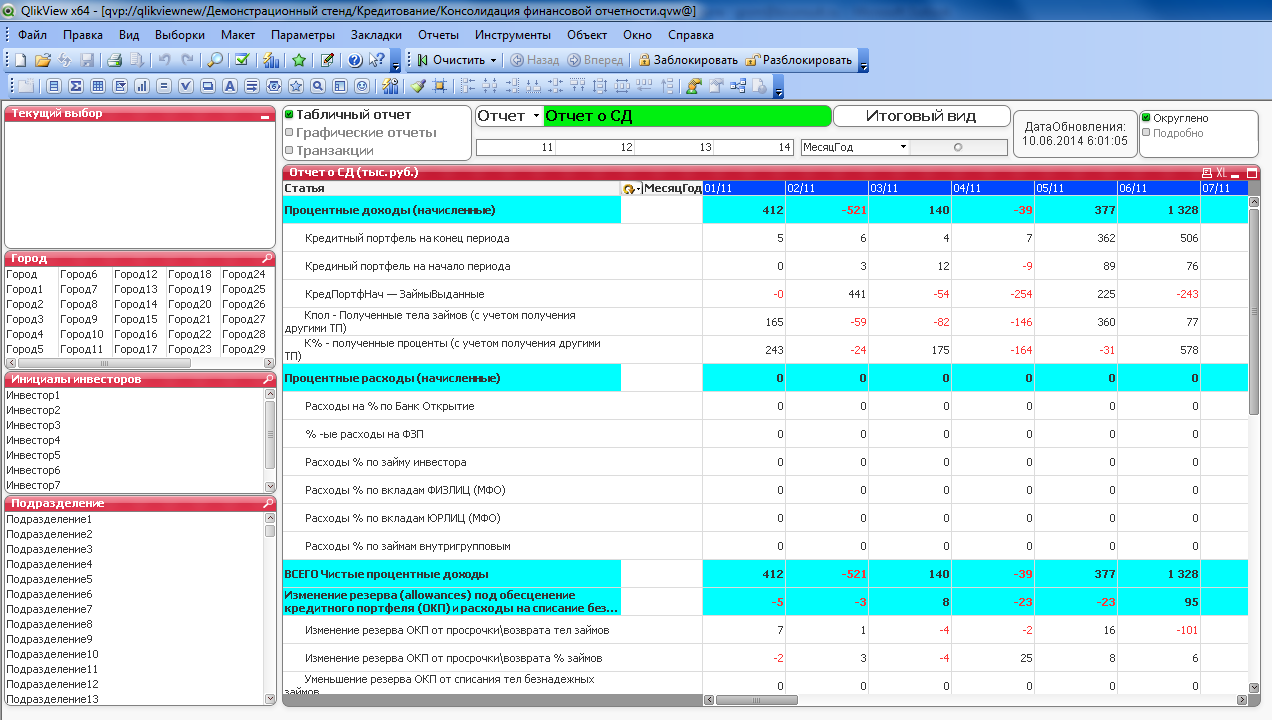Click the Print icon in toolbar
1272x720 pixels.
point(114,60)
